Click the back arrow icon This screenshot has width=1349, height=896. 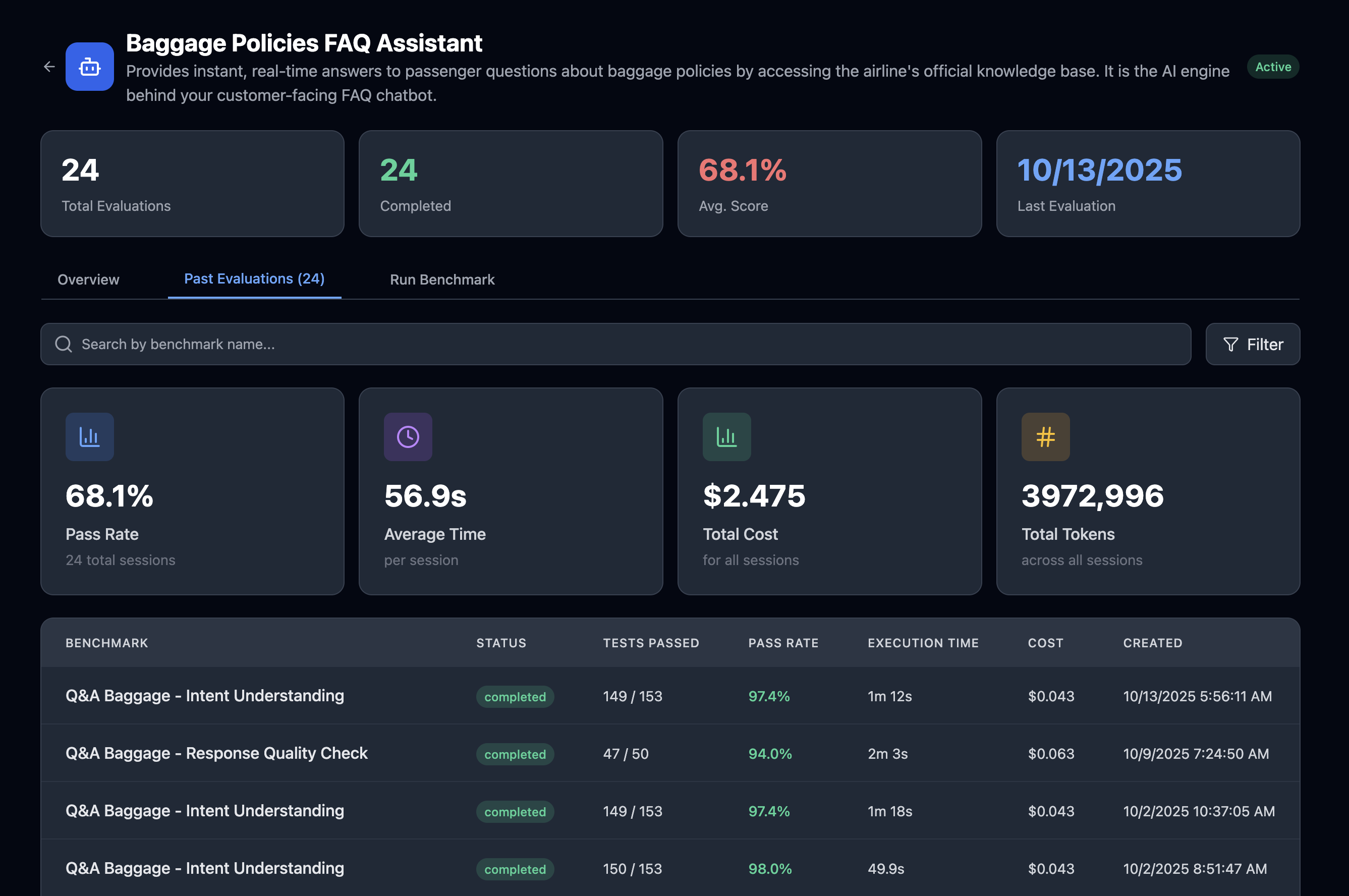pos(49,67)
